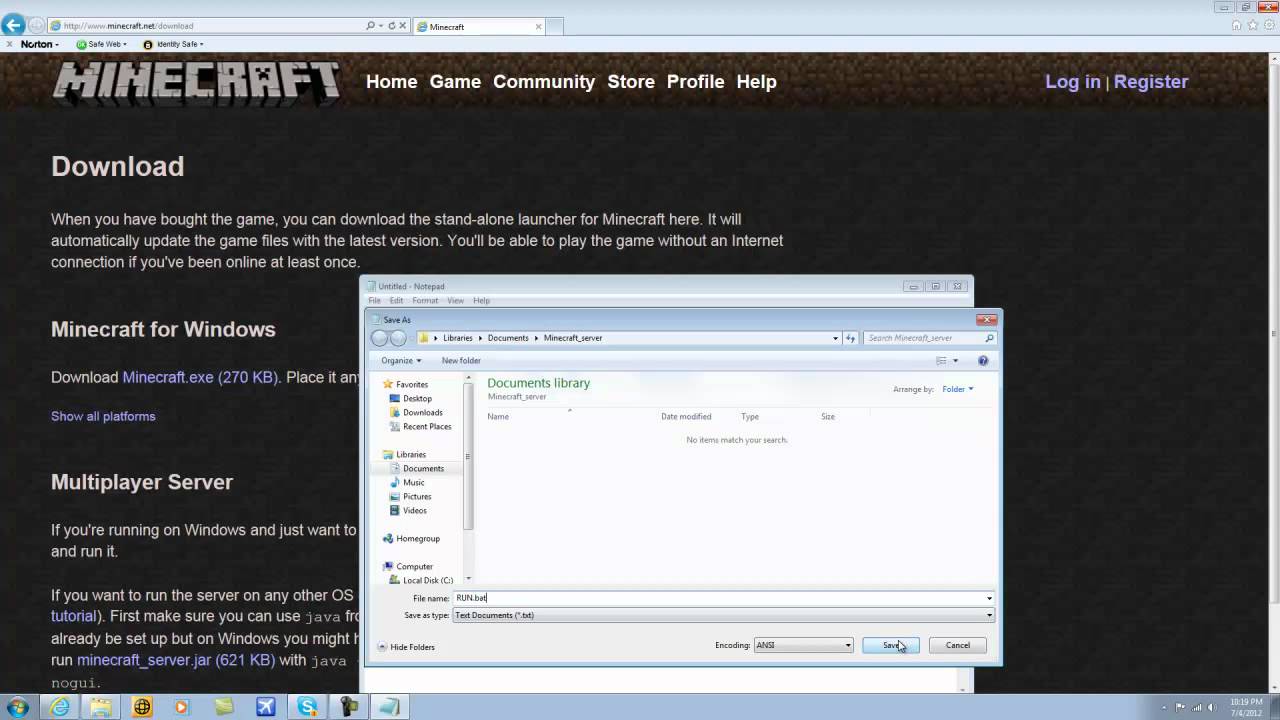
Task: Open Notepad Edit menu
Action: point(396,300)
